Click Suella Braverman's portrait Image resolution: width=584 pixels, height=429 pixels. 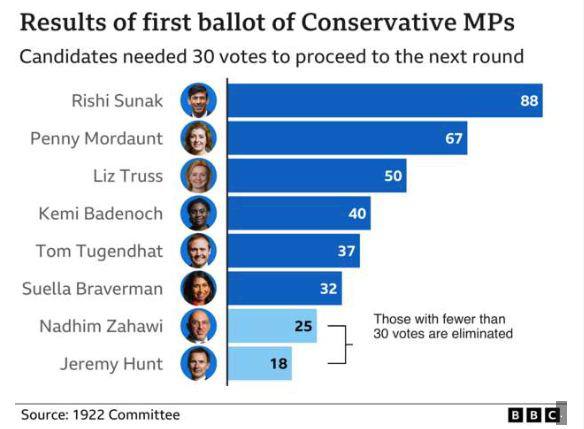click(199, 288)
